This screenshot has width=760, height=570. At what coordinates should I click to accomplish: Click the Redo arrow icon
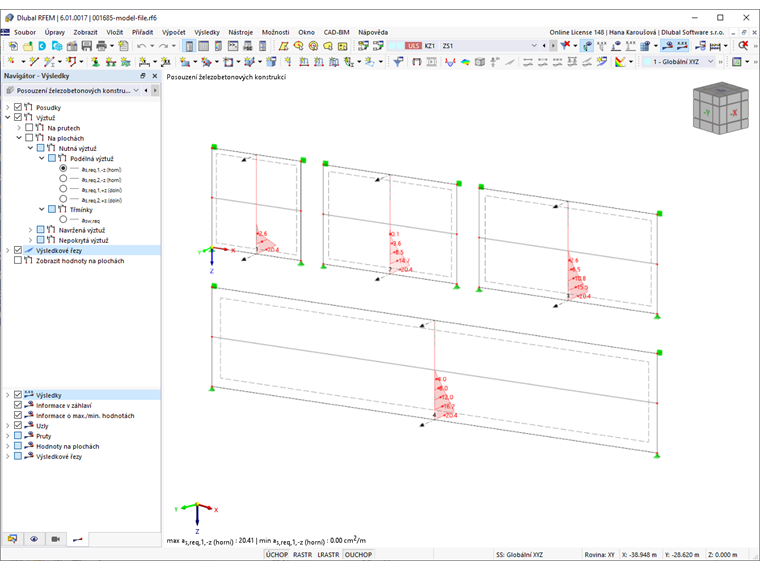click(x=163, y=46)
